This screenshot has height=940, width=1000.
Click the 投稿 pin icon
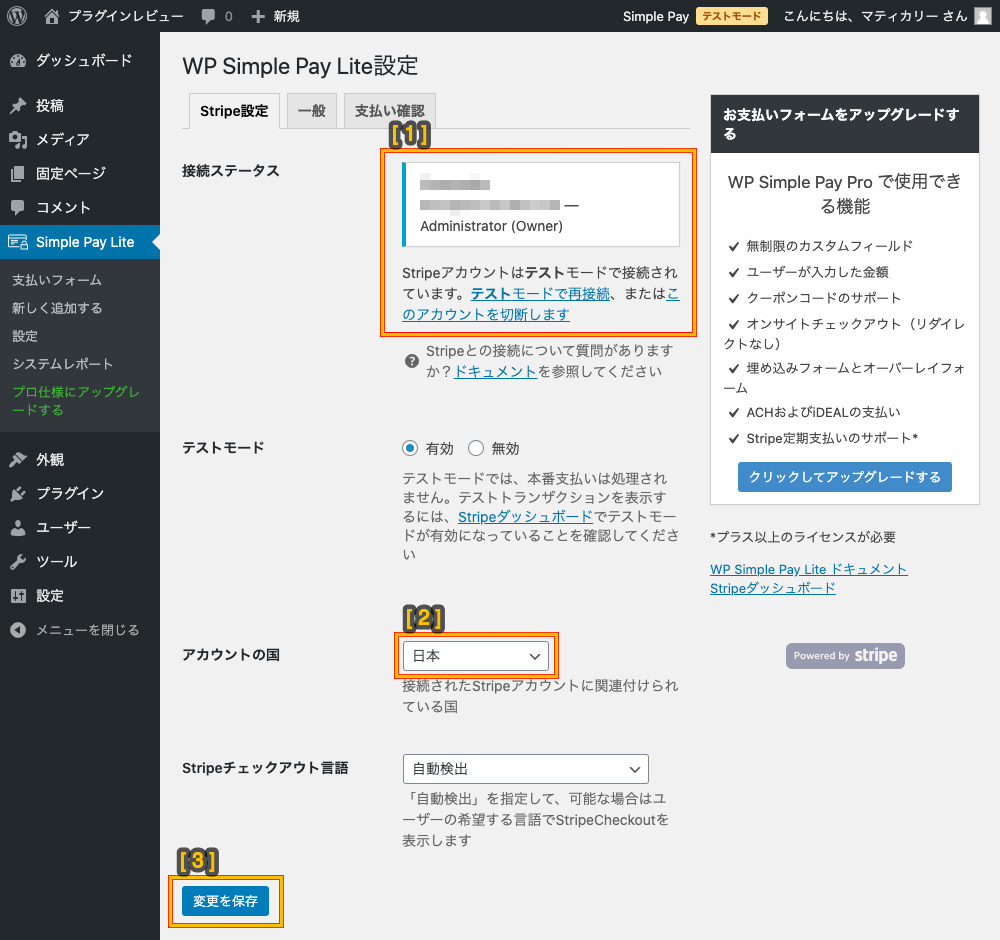18,105
